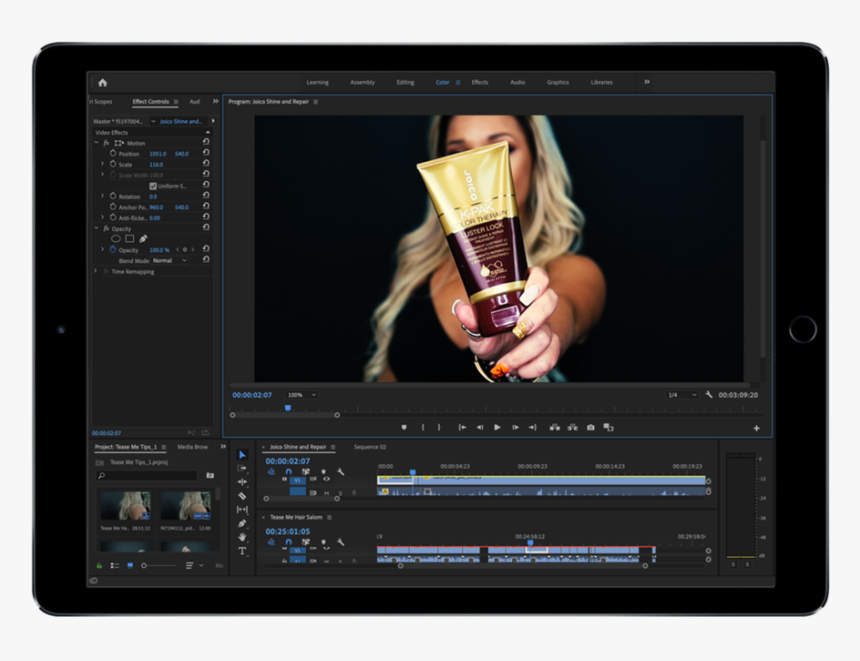This screenshot has height=661, width=860.
Task: Select the Pen tool in toolbar
Action: [x=242, y=523]
